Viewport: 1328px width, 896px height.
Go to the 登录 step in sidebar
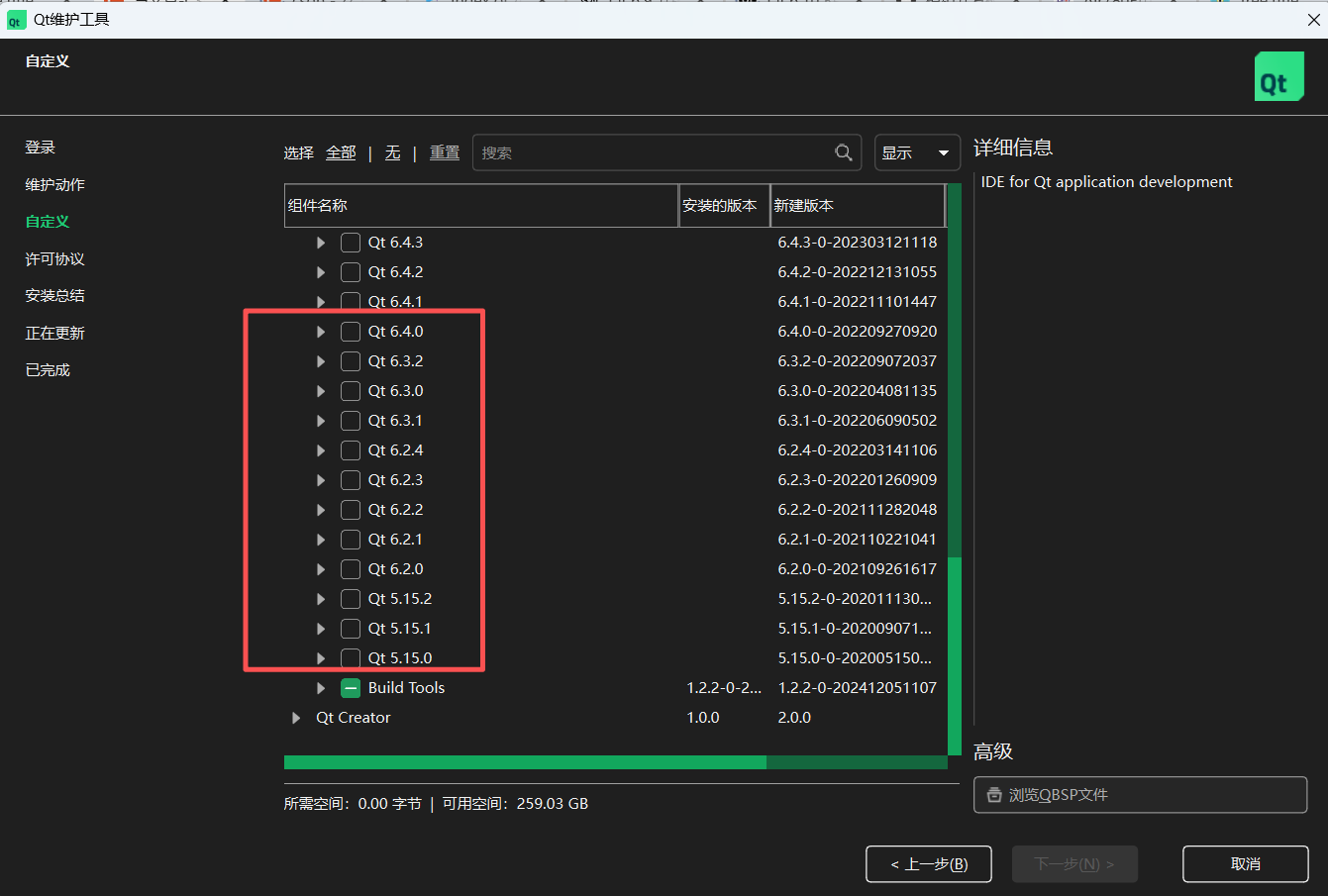tap(41, 148)
